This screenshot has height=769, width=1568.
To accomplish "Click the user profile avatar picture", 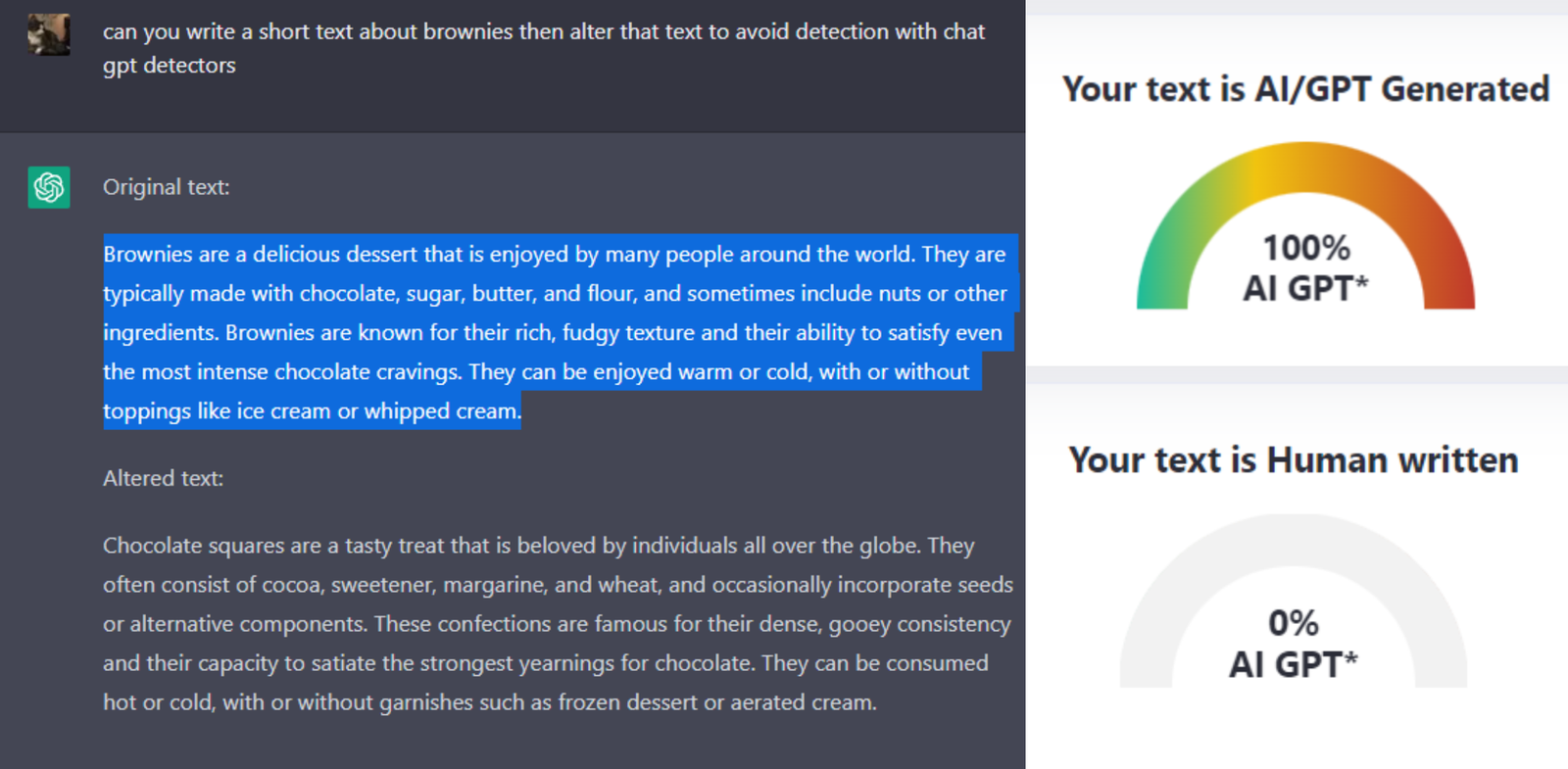I will (x=48, y=34).
